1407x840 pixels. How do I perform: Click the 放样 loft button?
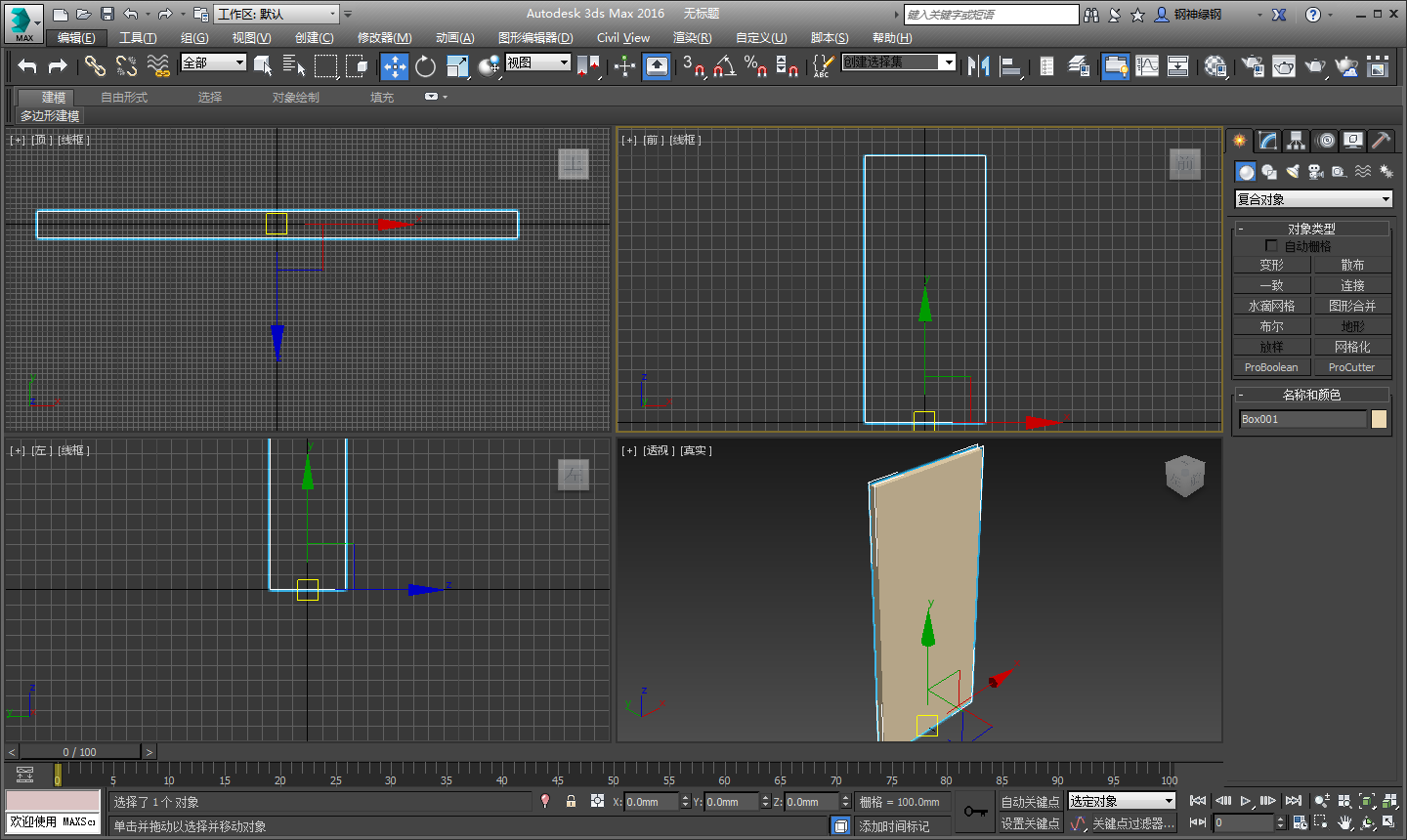(1271, 347)
